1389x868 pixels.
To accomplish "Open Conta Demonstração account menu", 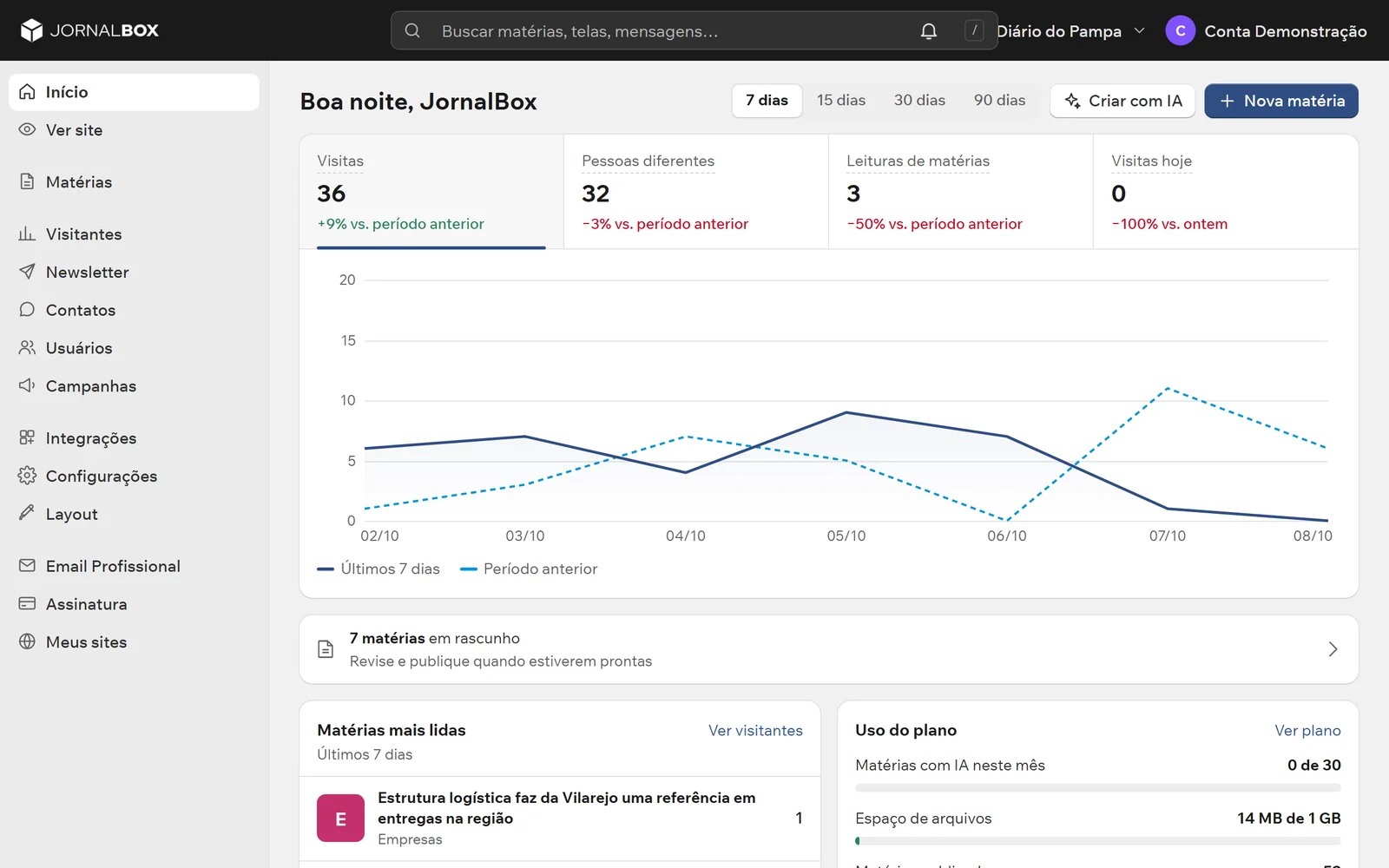I will point(1267,31).
